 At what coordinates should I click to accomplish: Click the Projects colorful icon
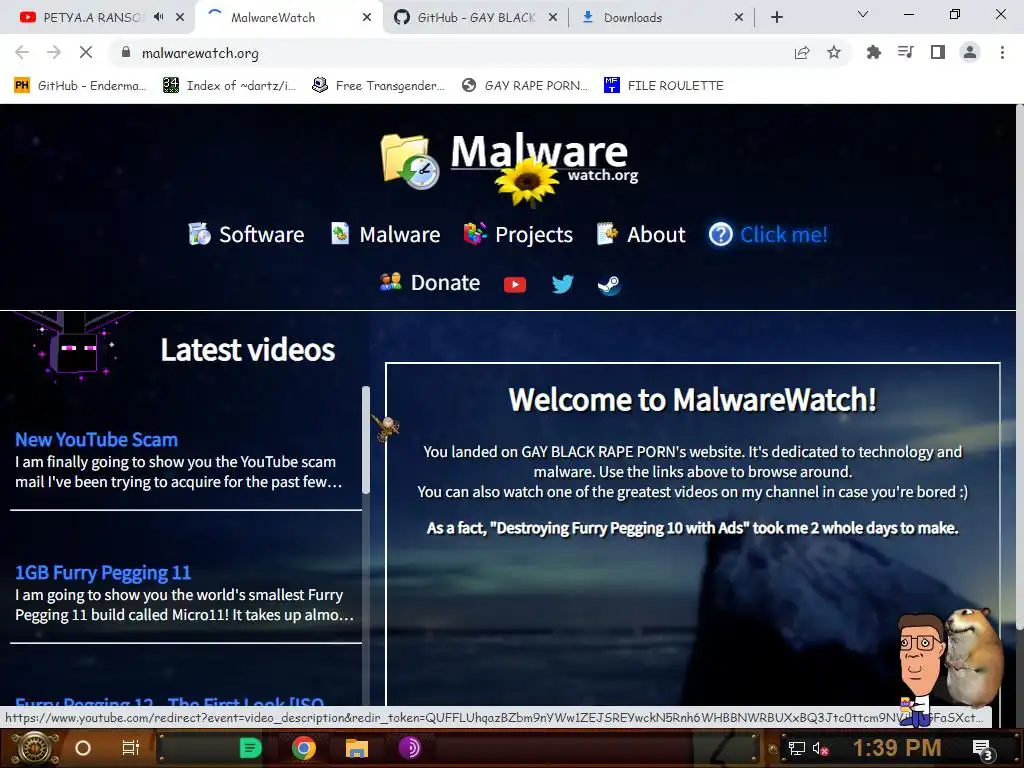475,233
